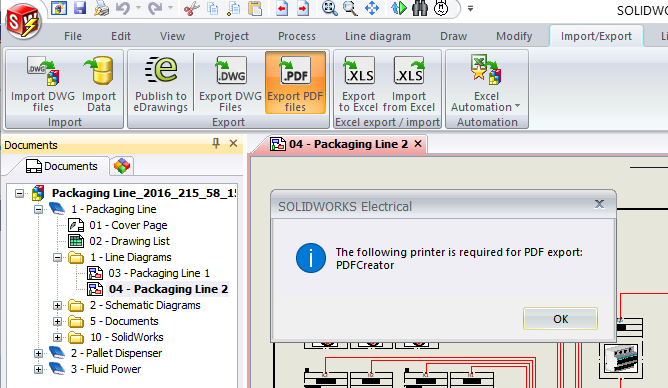Click the terminal strip symbol behind the dialog
Screen dimensions: 668x388
tap(620, 358)
